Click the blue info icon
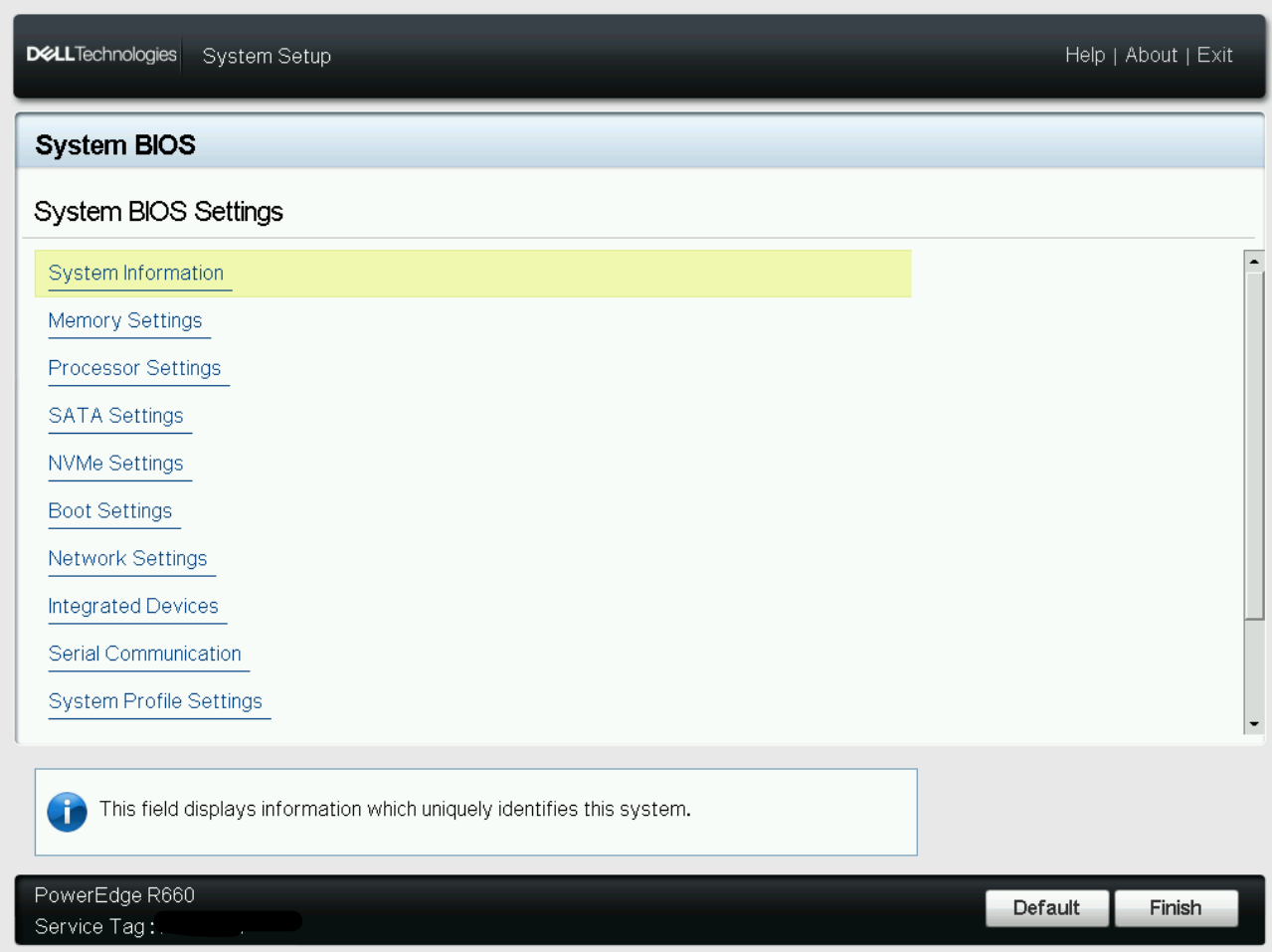This screenshot has width=1272, height=952. coord(67,812)
